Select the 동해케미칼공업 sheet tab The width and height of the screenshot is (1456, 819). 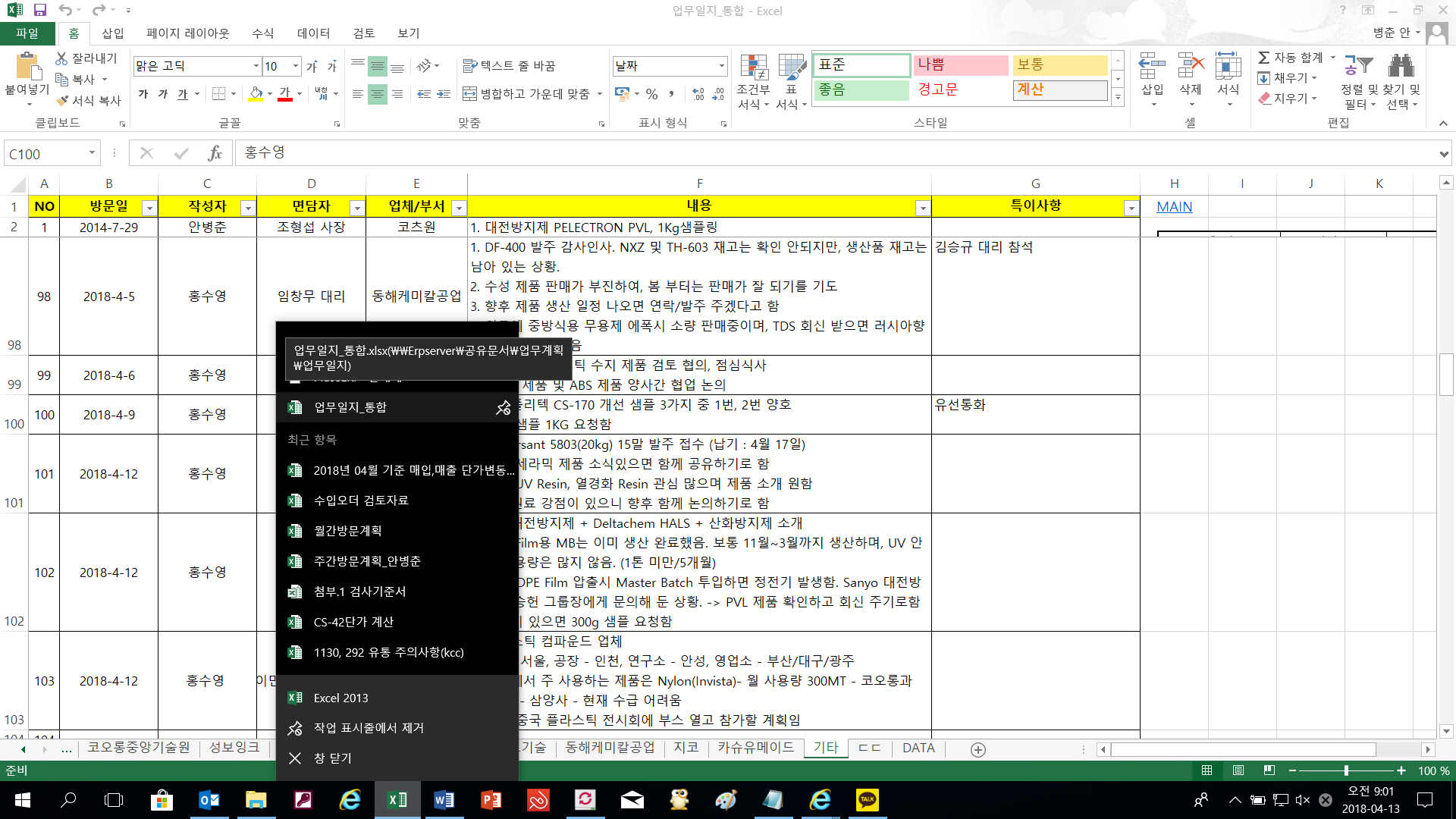[x=610, y=748]
